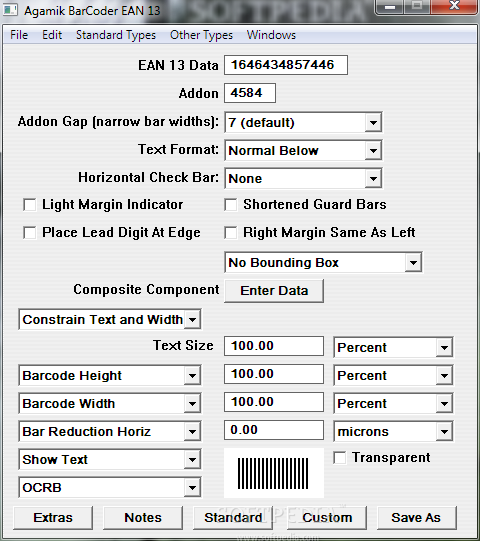Viewport: 480px width, 541px height.
Task: Click the Standard button
Action: pyautogui.click(x=233, y=518)
